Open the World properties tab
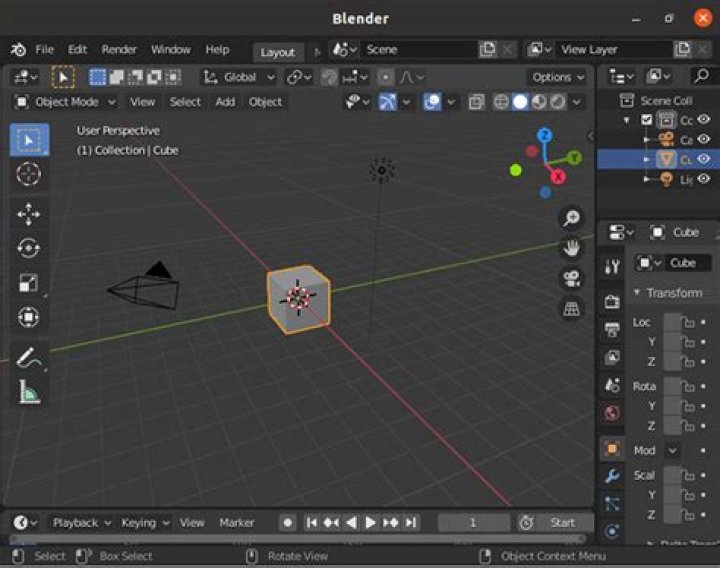 click(x=612, y=413)
